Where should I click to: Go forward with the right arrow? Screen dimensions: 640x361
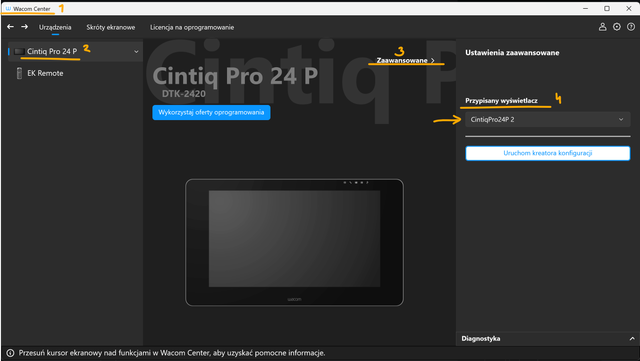point(24,27)
